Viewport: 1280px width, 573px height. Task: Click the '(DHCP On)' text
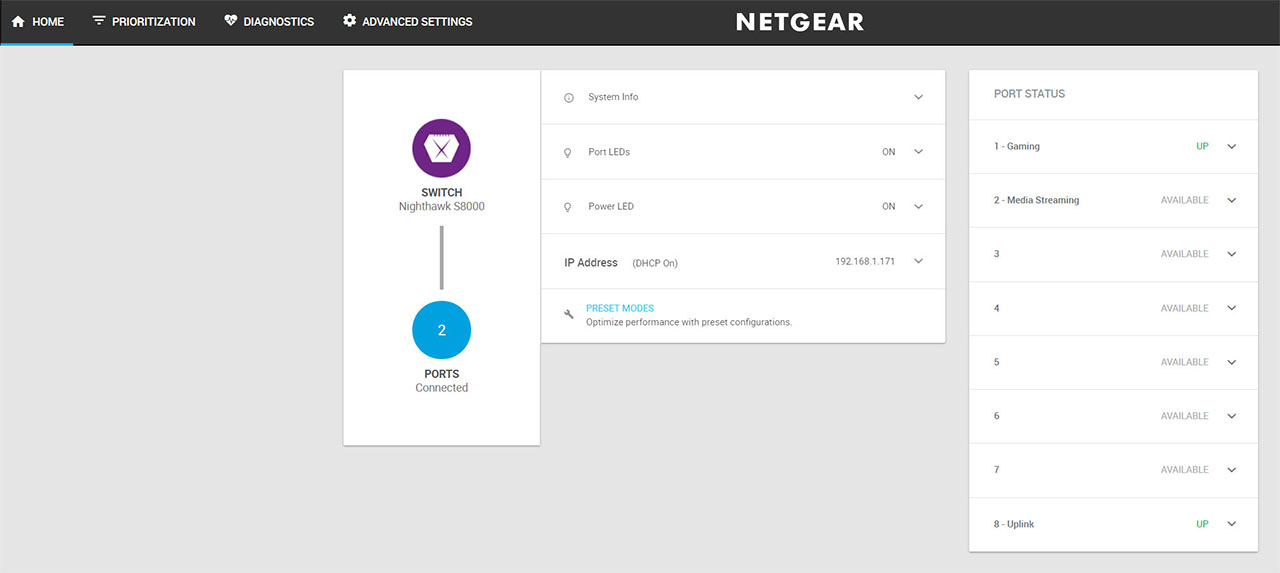tap(655, 263)
